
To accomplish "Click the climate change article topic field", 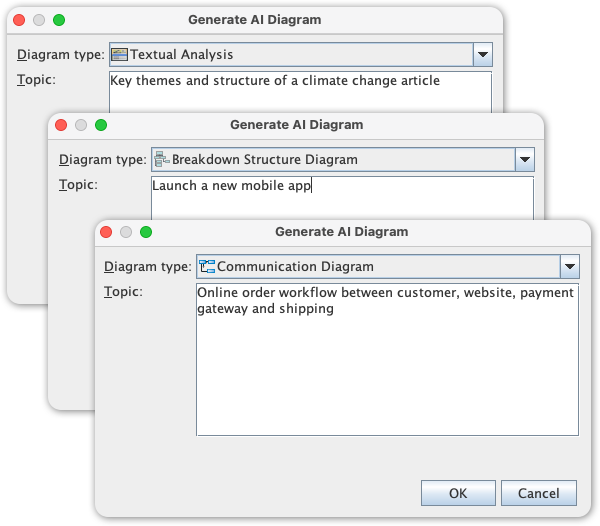I will pos(300,90).
